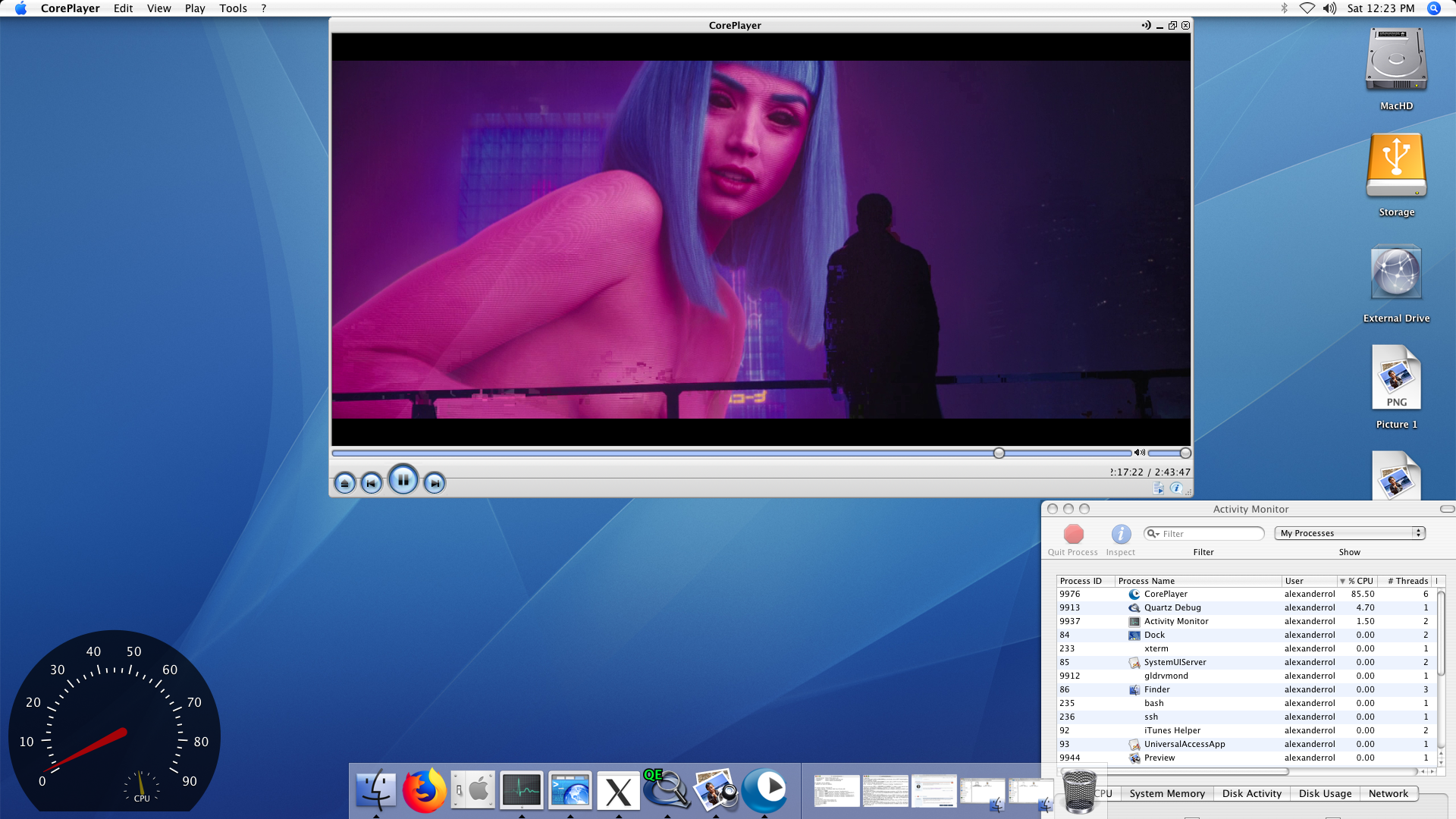The height and width of the screenshot is (819, 1456).
Task: Sort by # Threads column
Action: point(1405,581)
